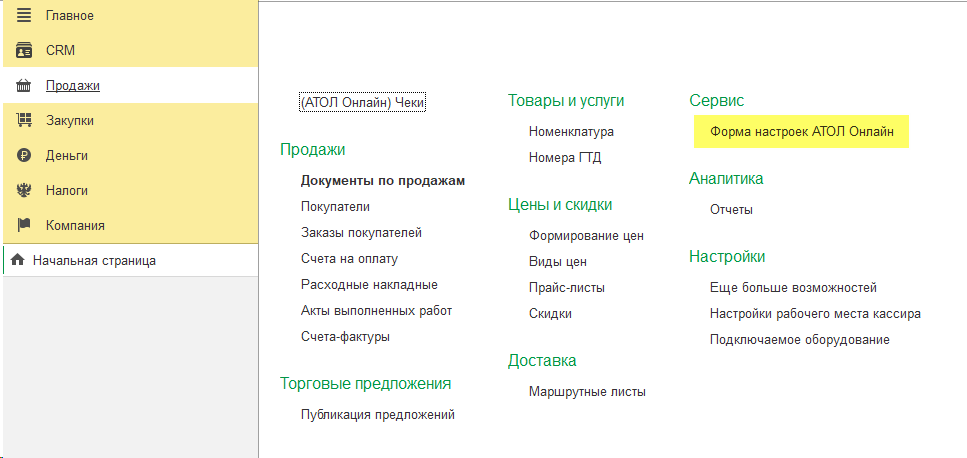Open the Покупатели list
Screen dimensions: 967x458
click(335, 207)
